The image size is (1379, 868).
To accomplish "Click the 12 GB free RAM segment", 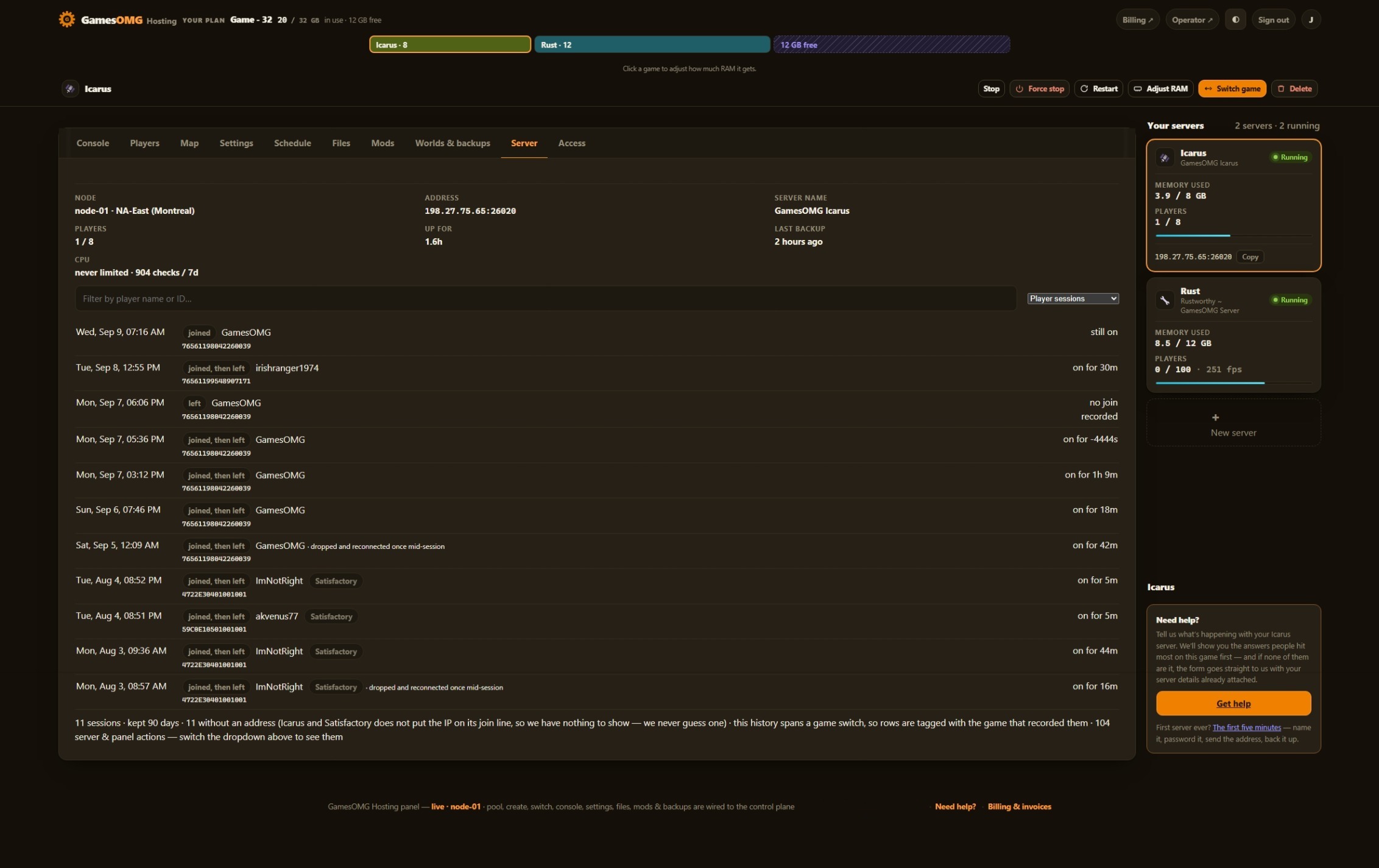I will point(891,44).
